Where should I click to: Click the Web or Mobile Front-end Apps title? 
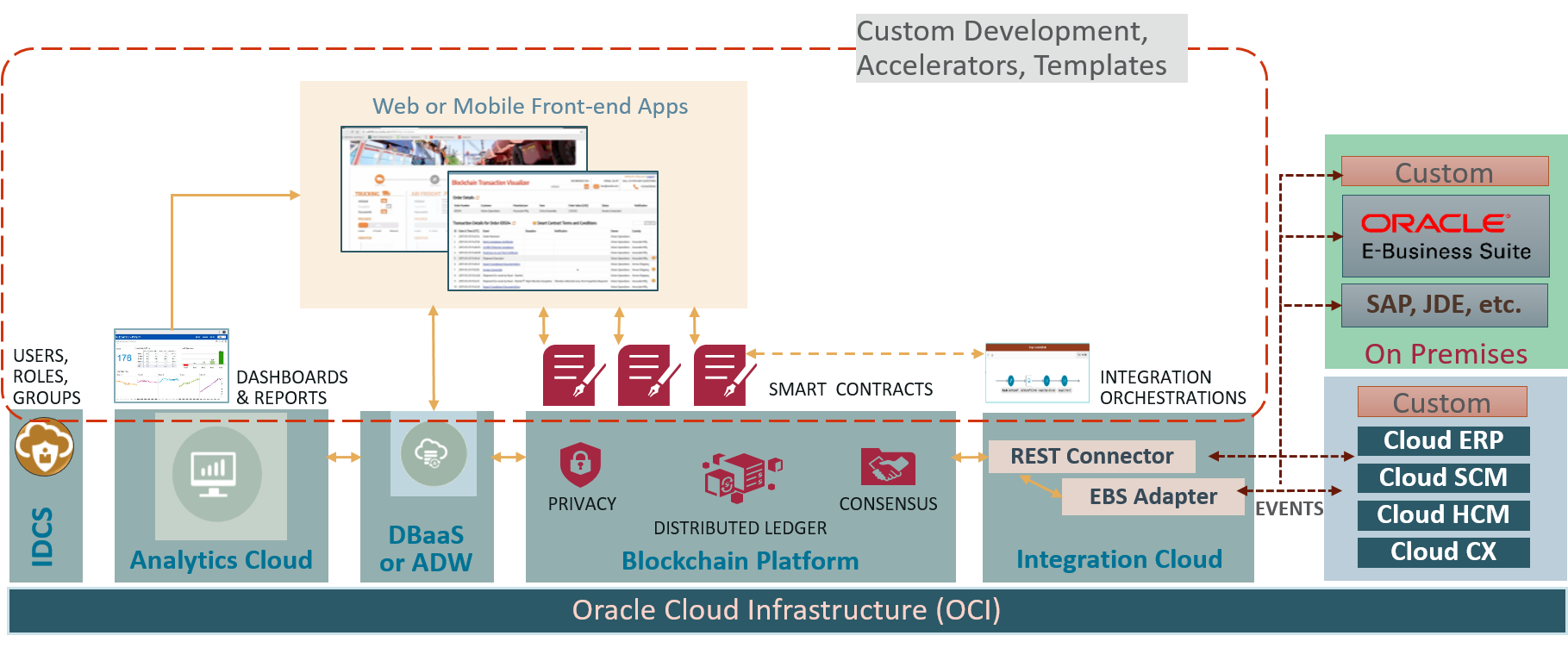tap(530, 106)
